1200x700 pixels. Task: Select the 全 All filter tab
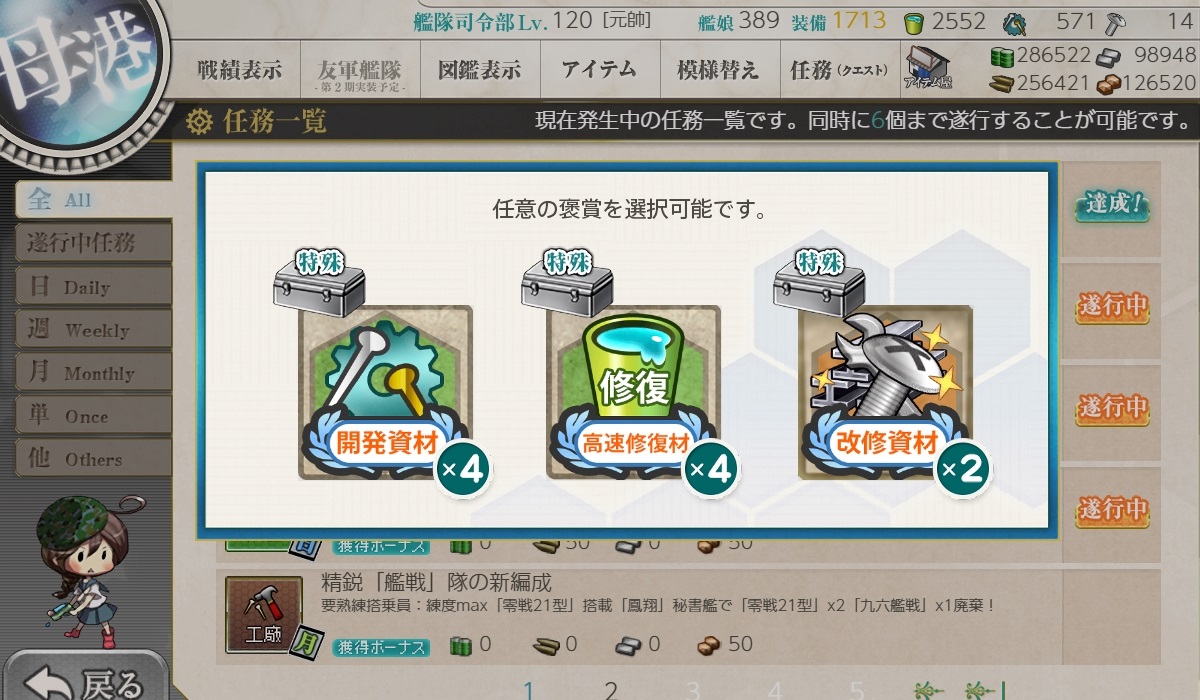click(x=94, y=199)
